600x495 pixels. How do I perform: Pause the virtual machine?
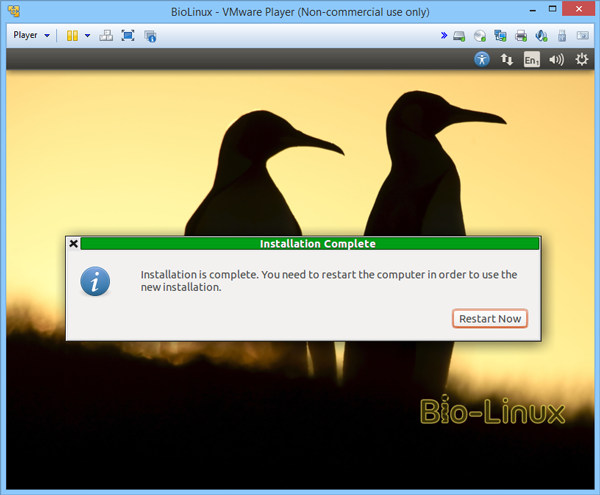pyautogui.click(x=72, y=36)
